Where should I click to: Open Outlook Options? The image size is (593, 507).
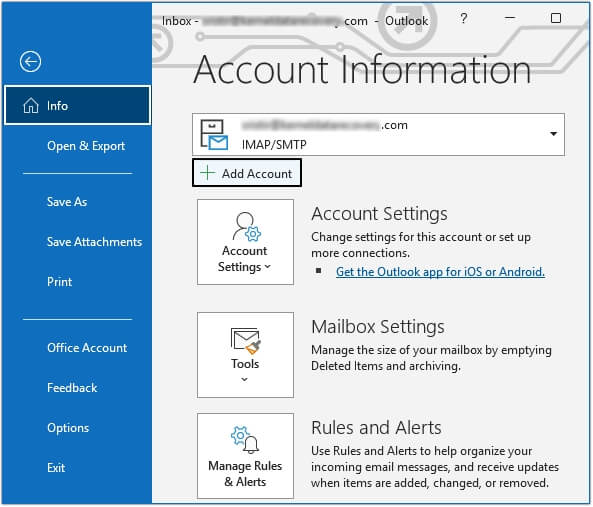pos(68,428)
